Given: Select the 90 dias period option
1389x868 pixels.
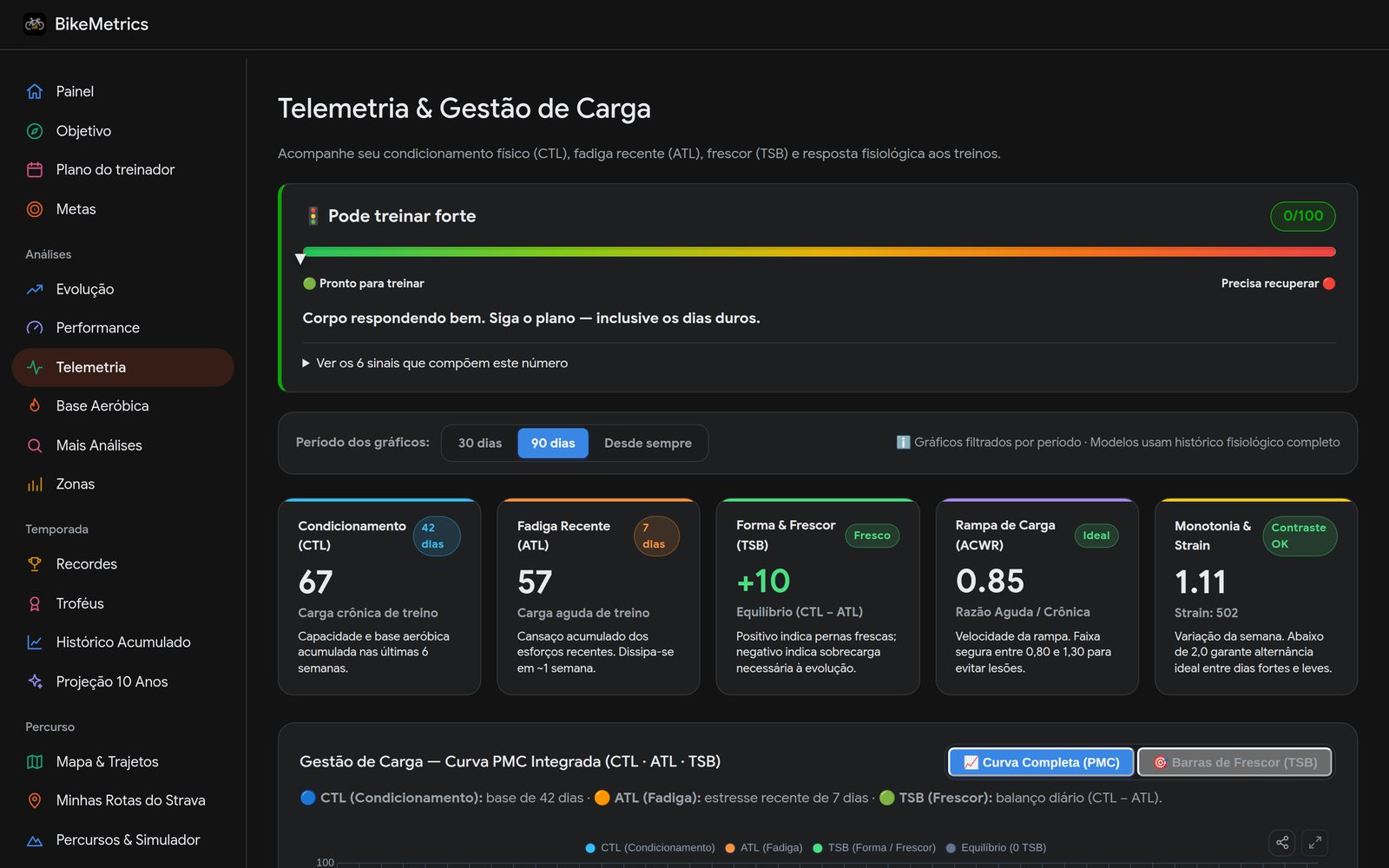Looking at the screenshot, I should tap(553, 443).
